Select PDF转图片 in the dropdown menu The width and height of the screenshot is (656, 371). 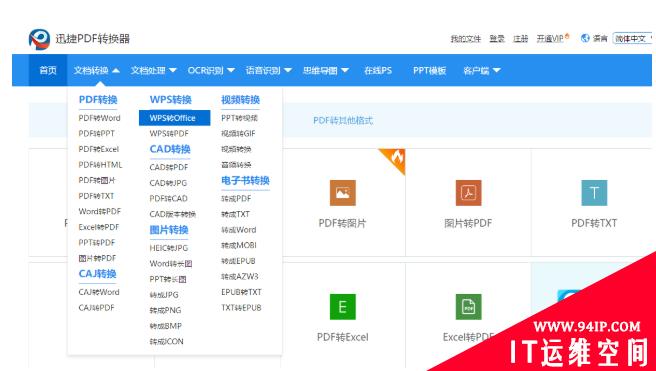point(97,180)
